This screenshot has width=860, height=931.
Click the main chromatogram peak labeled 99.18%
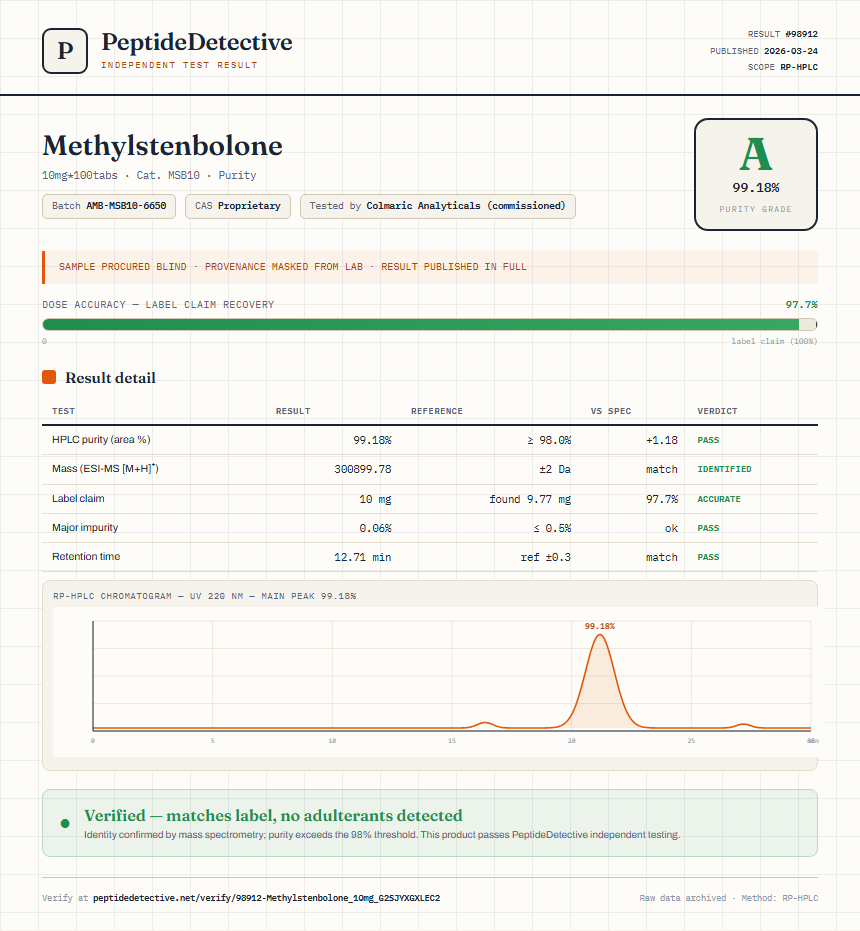pyautogui.click(x=600, y=680)
